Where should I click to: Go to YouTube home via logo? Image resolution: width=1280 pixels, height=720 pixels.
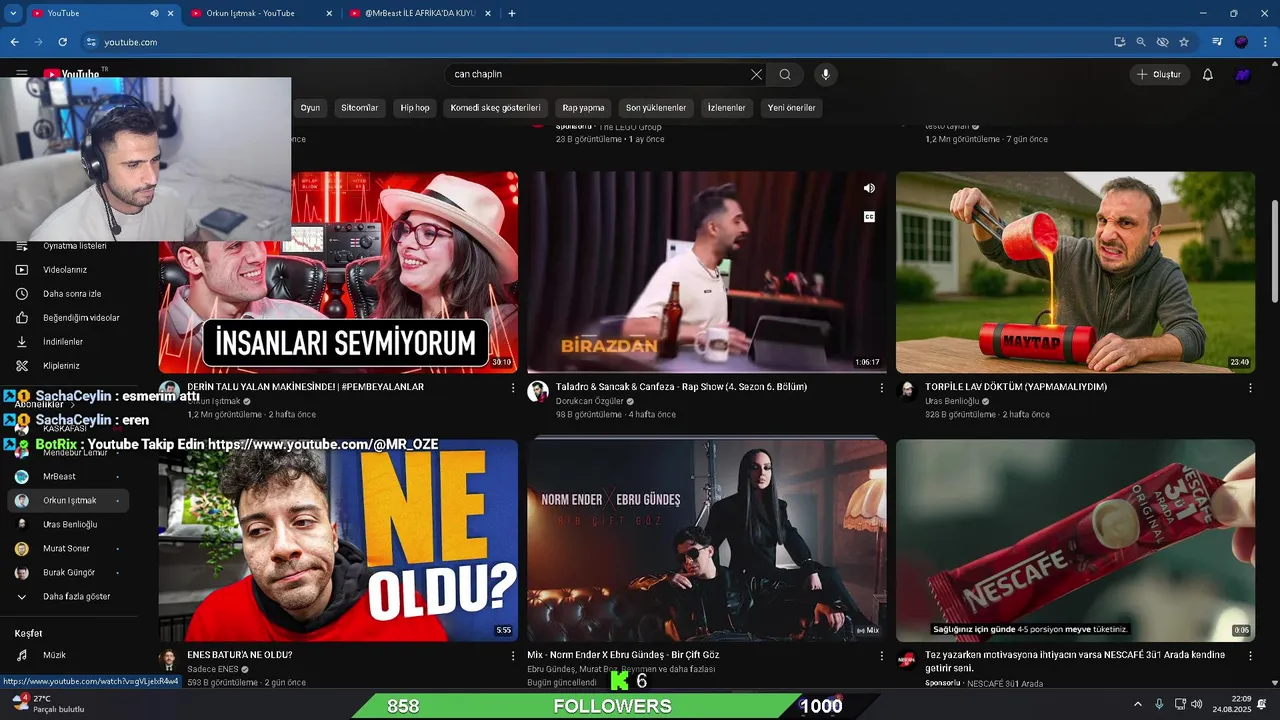72,74
